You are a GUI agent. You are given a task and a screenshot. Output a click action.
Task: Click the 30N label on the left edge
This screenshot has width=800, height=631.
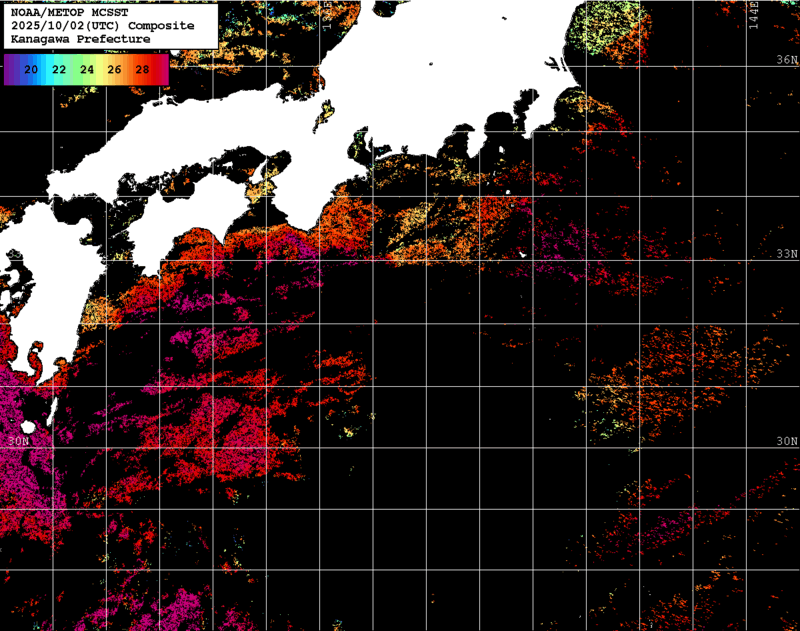click(x=17, y=441)
